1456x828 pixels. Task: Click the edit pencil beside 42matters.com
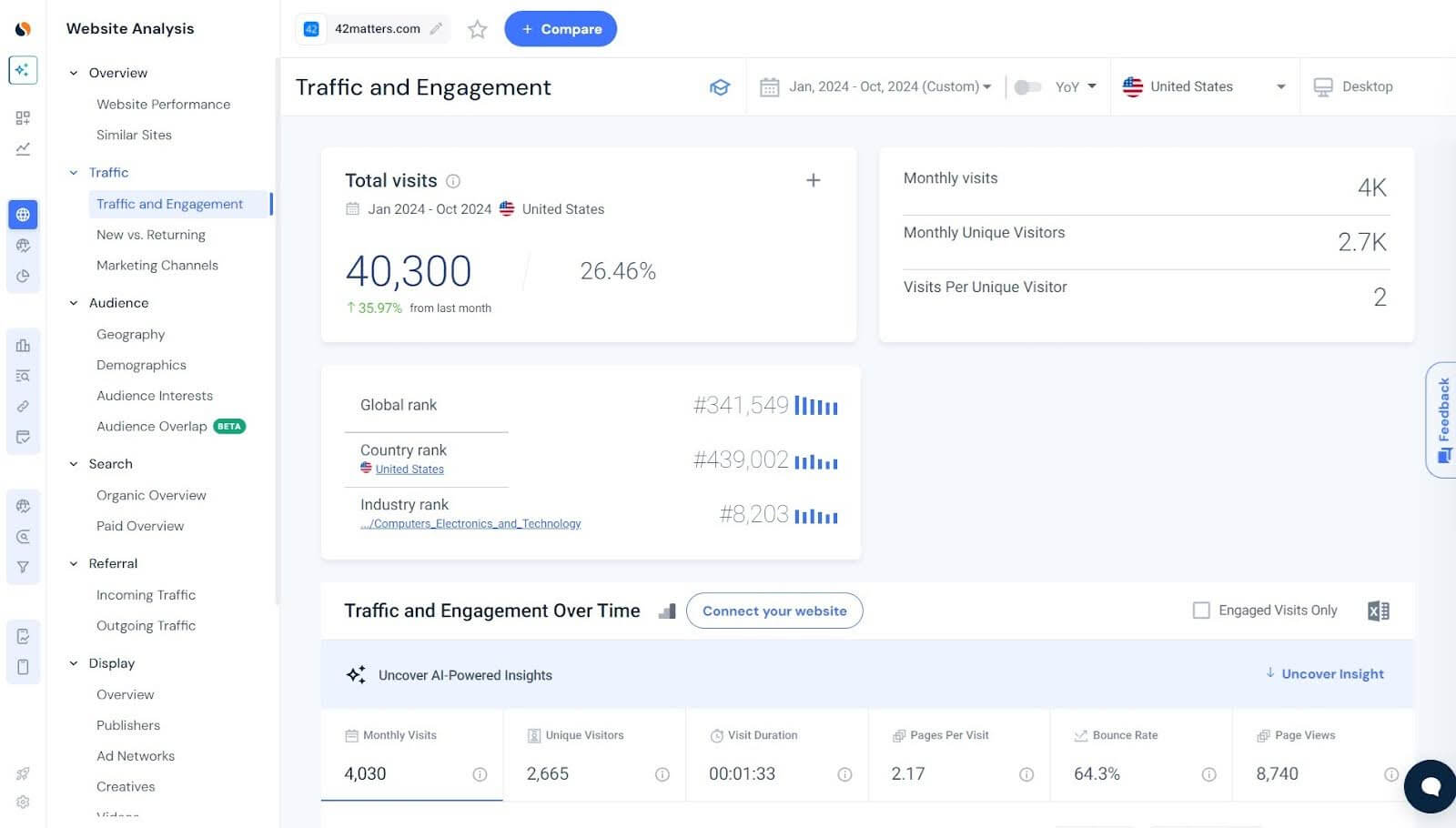click(437, 28)
